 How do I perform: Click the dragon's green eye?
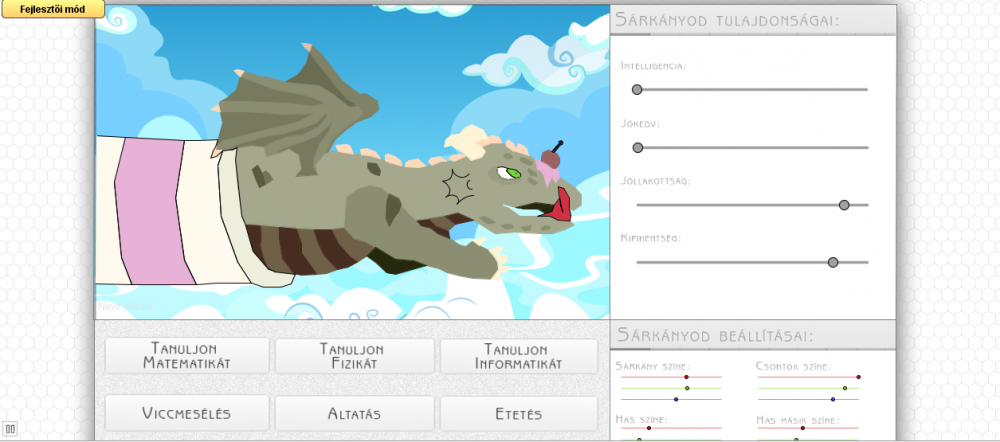click(512, 172)
